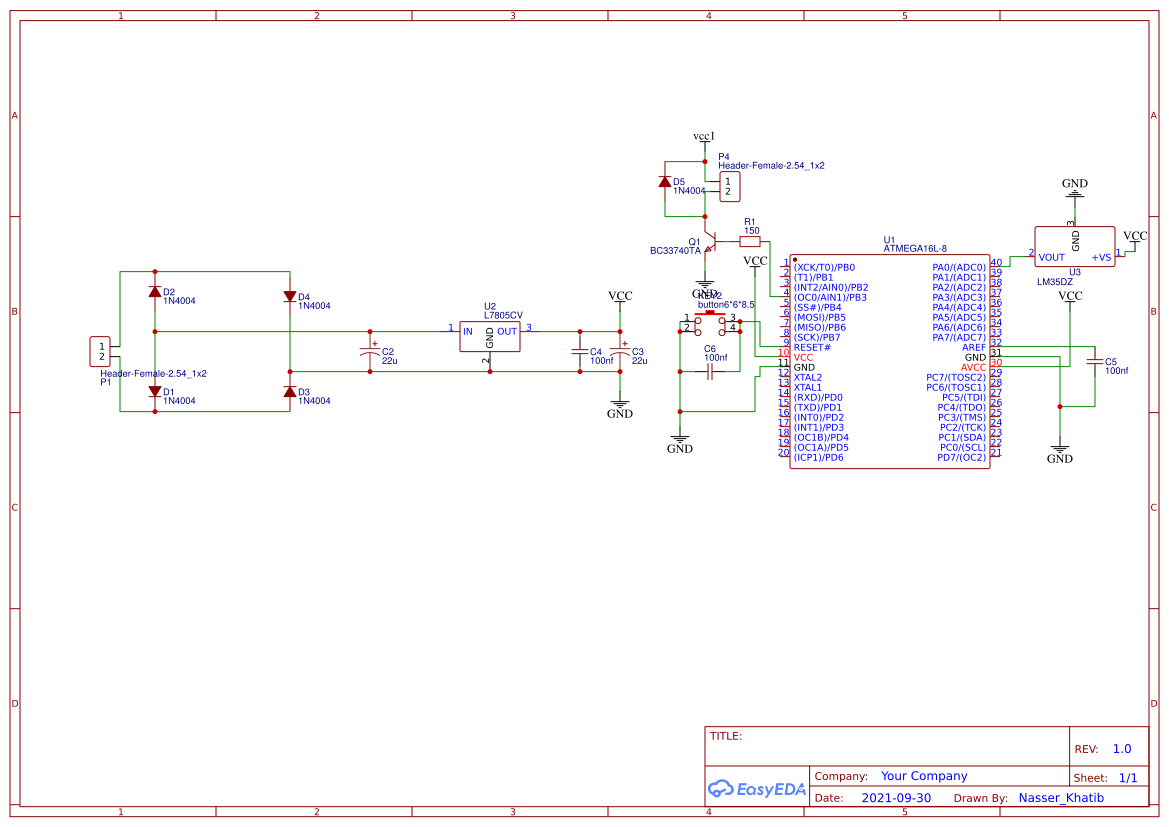Viewport: 1169px width, 827px height.
Task: Select the GND symbol below C5
Action: click(x=1060, y=450)
